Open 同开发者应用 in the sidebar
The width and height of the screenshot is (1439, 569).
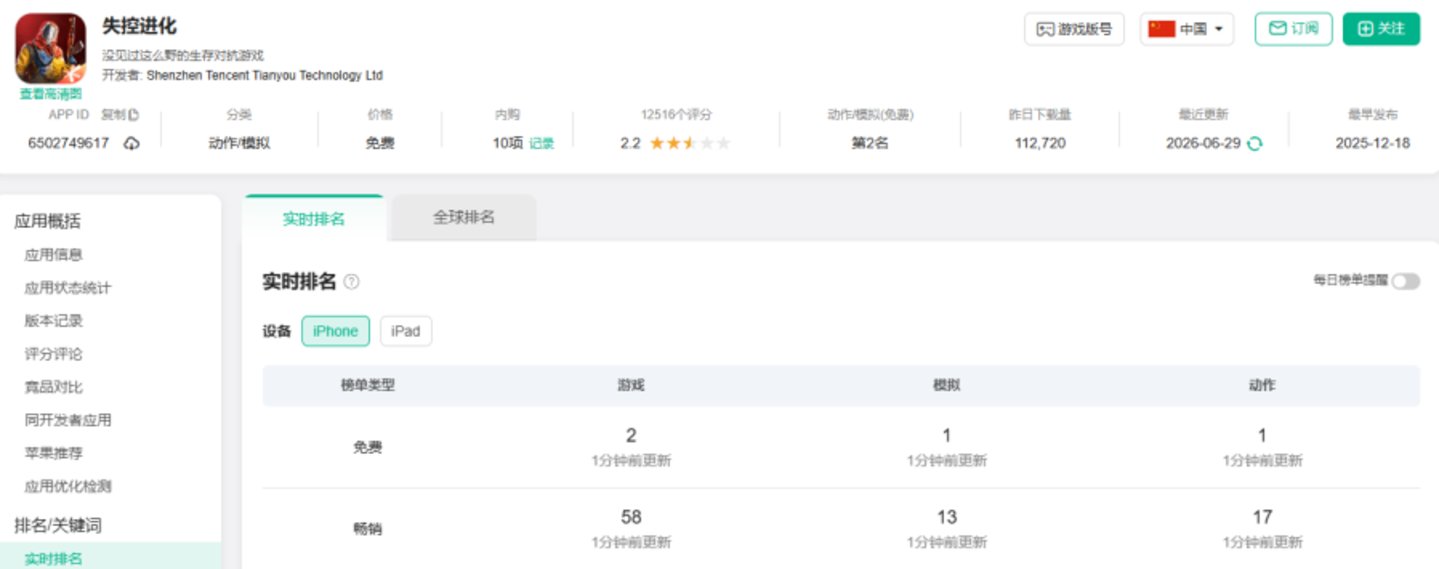[x=68, y=420]
